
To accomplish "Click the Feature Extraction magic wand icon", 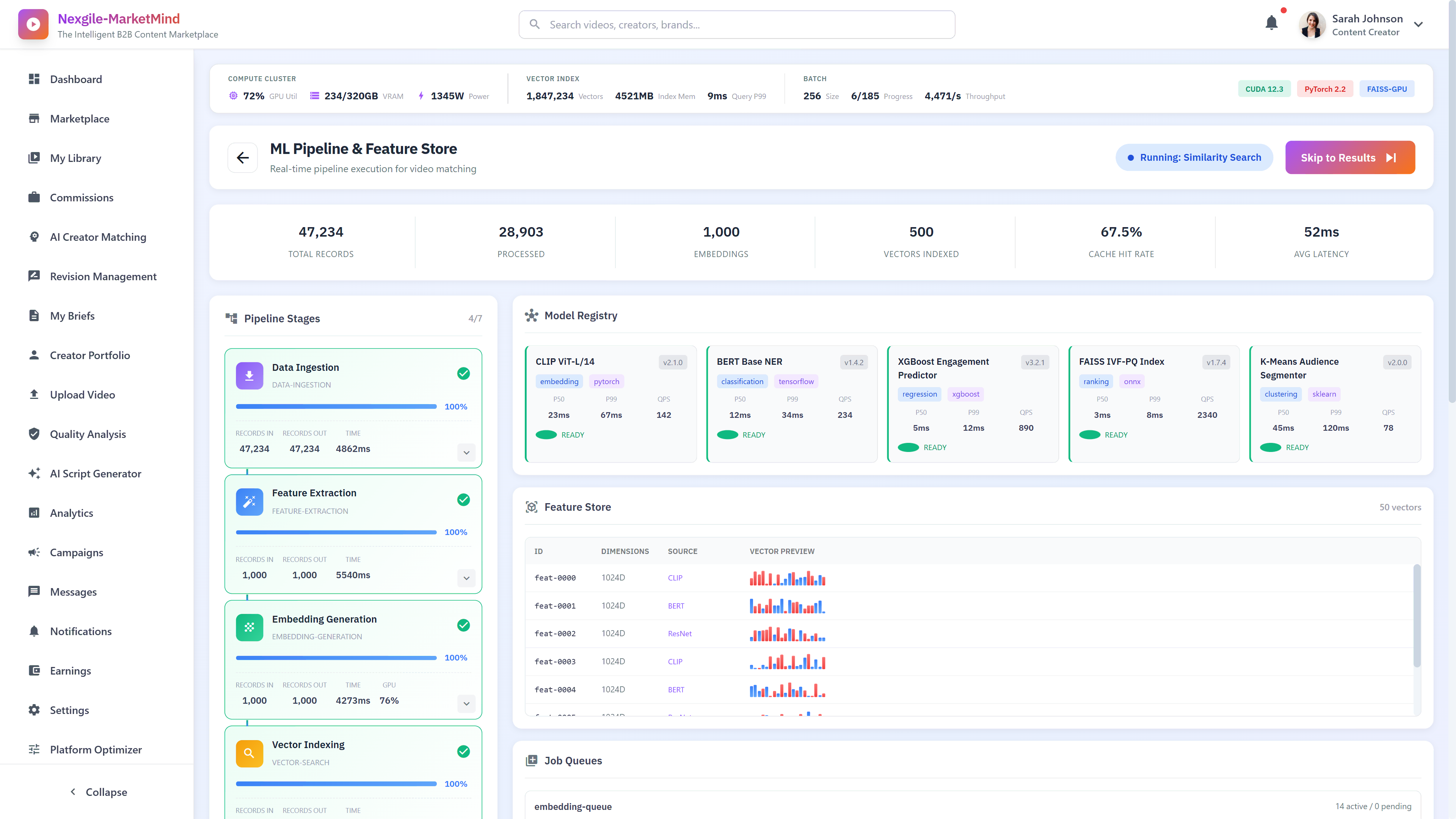I will tap(249, 501).
